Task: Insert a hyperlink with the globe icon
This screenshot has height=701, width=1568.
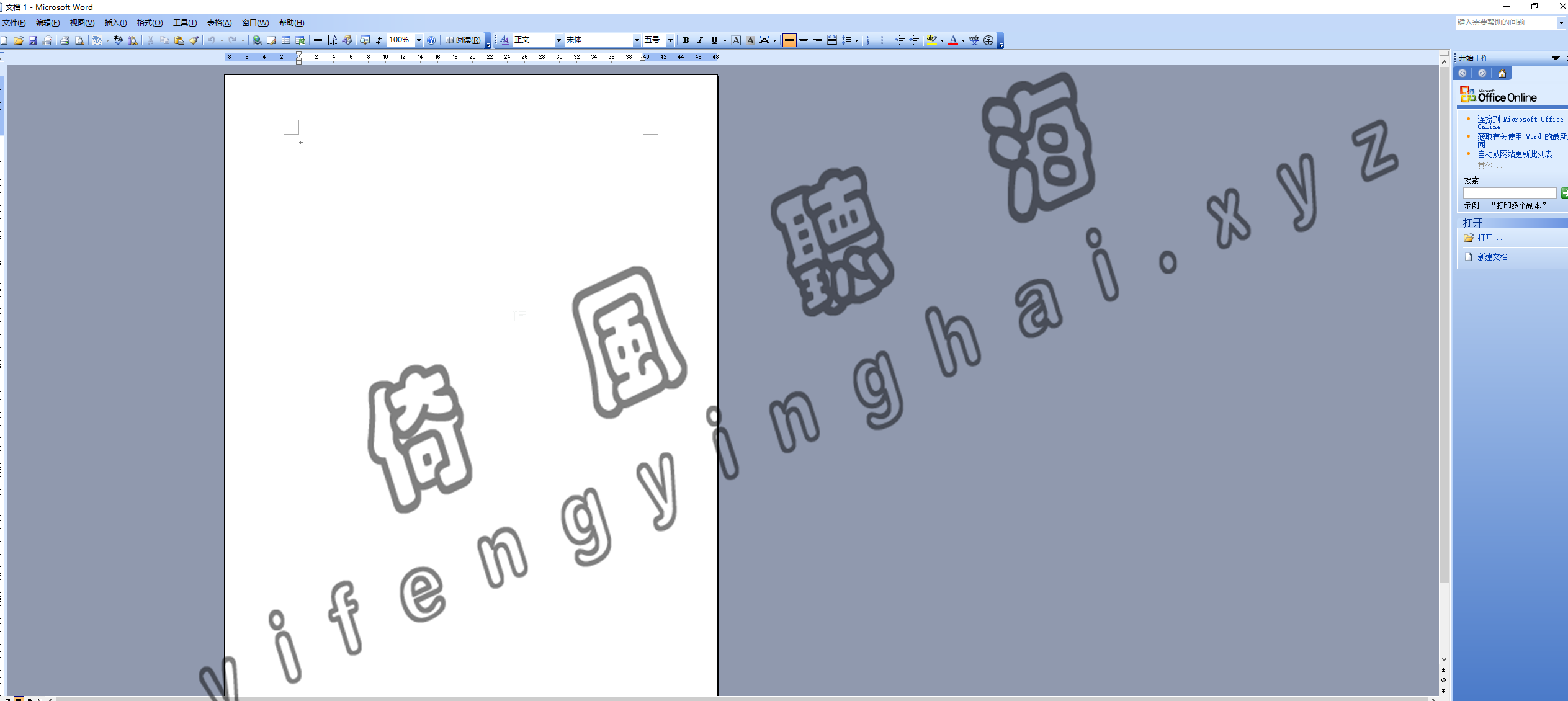Action: coord(257,40)
